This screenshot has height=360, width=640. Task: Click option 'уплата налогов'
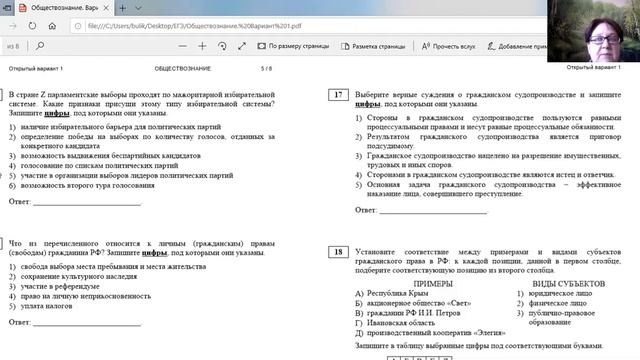pos(47,306)
